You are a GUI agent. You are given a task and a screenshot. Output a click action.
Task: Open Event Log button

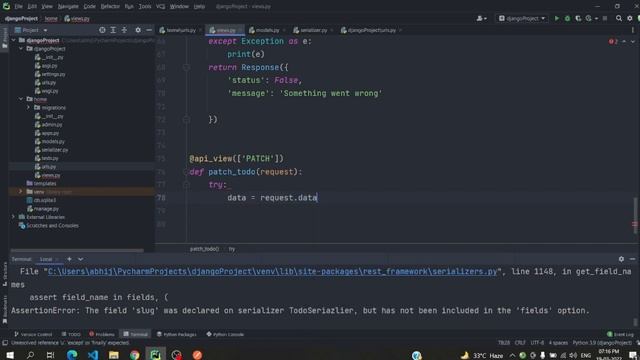pos(620,334)
